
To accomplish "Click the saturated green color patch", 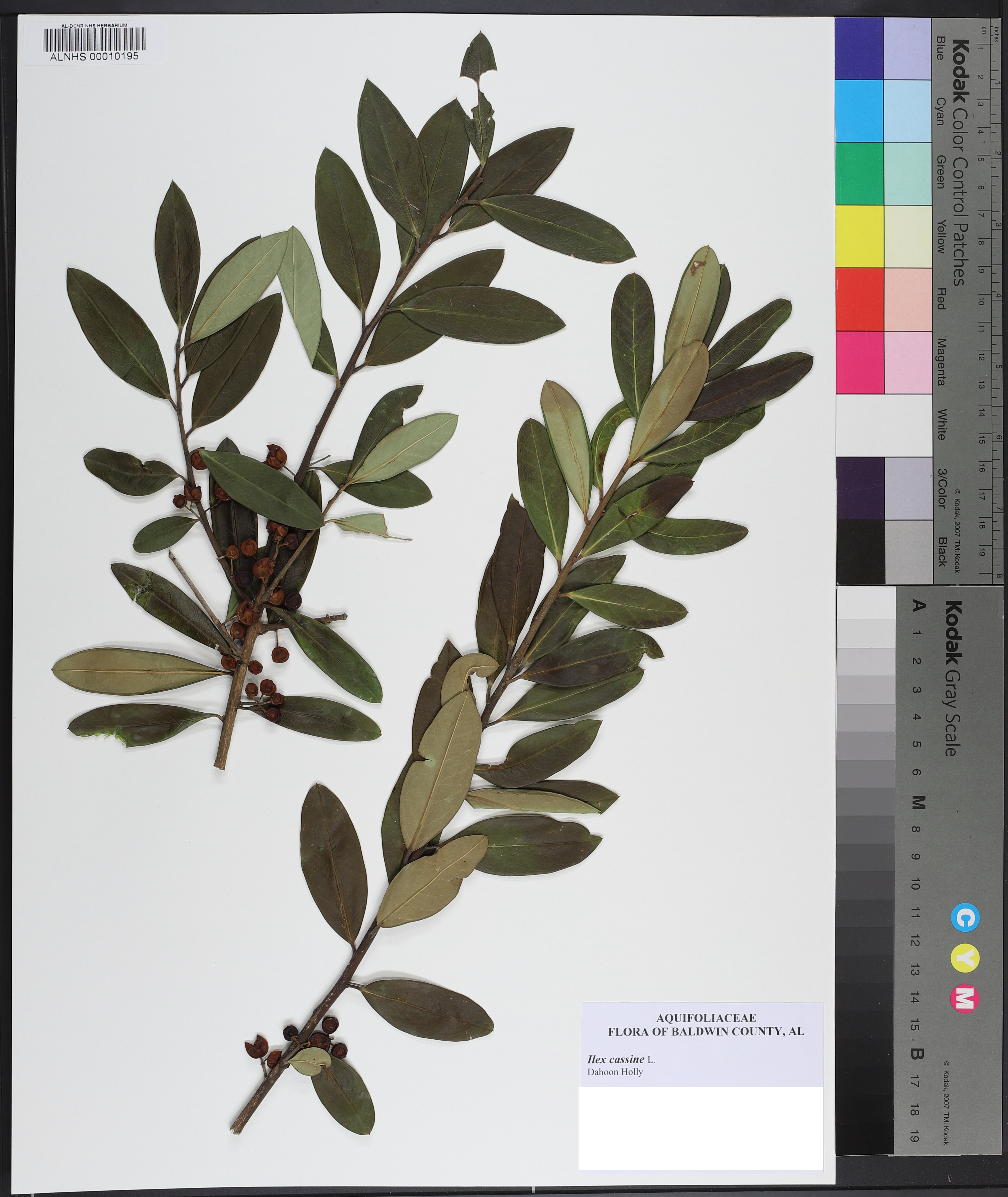I will tap(859, 174).
